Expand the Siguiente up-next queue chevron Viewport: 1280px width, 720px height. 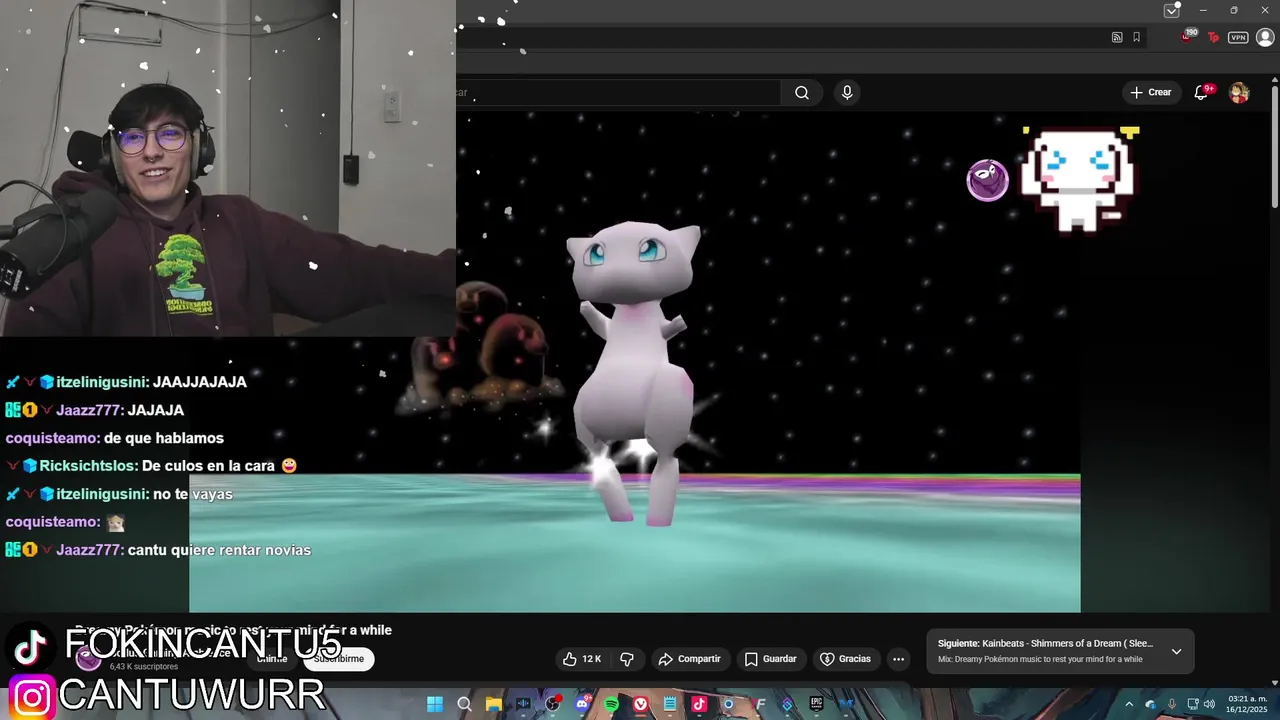coord(1176,651)
